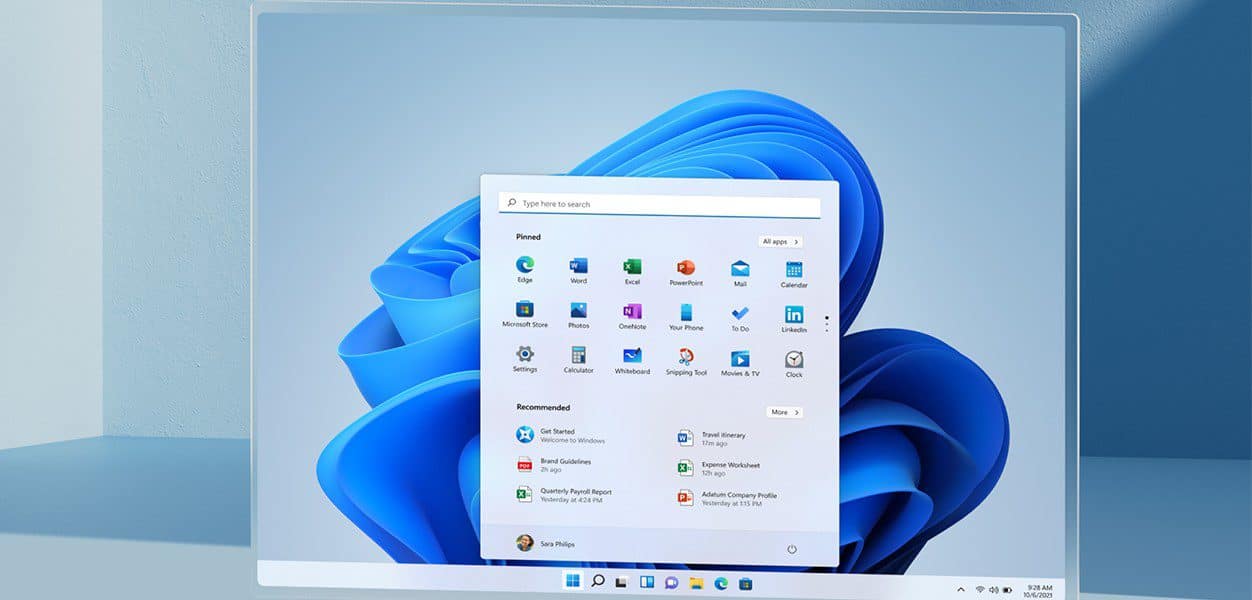Open the Wi-Fi network flyout

coord(980,589)
